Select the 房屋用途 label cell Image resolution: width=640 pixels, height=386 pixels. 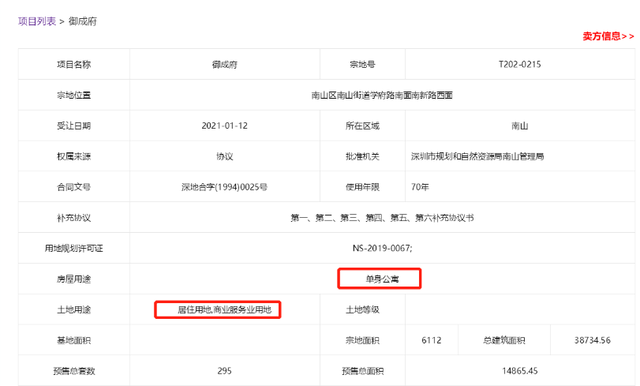pyautogui.click(x=74, y=279)
